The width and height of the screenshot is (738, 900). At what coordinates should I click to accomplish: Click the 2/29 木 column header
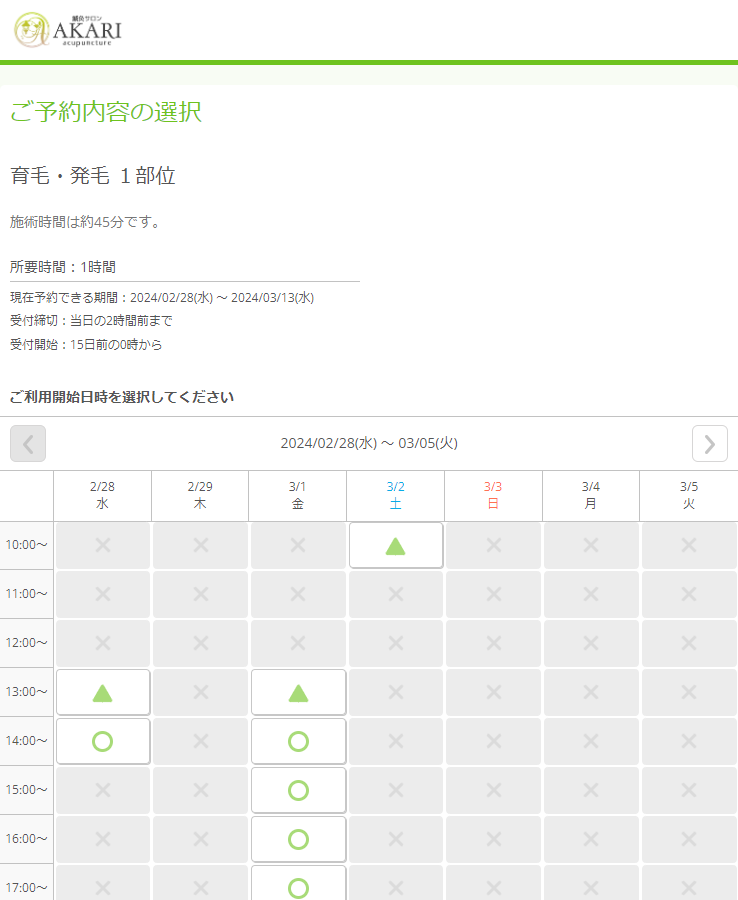click(200, 495)
